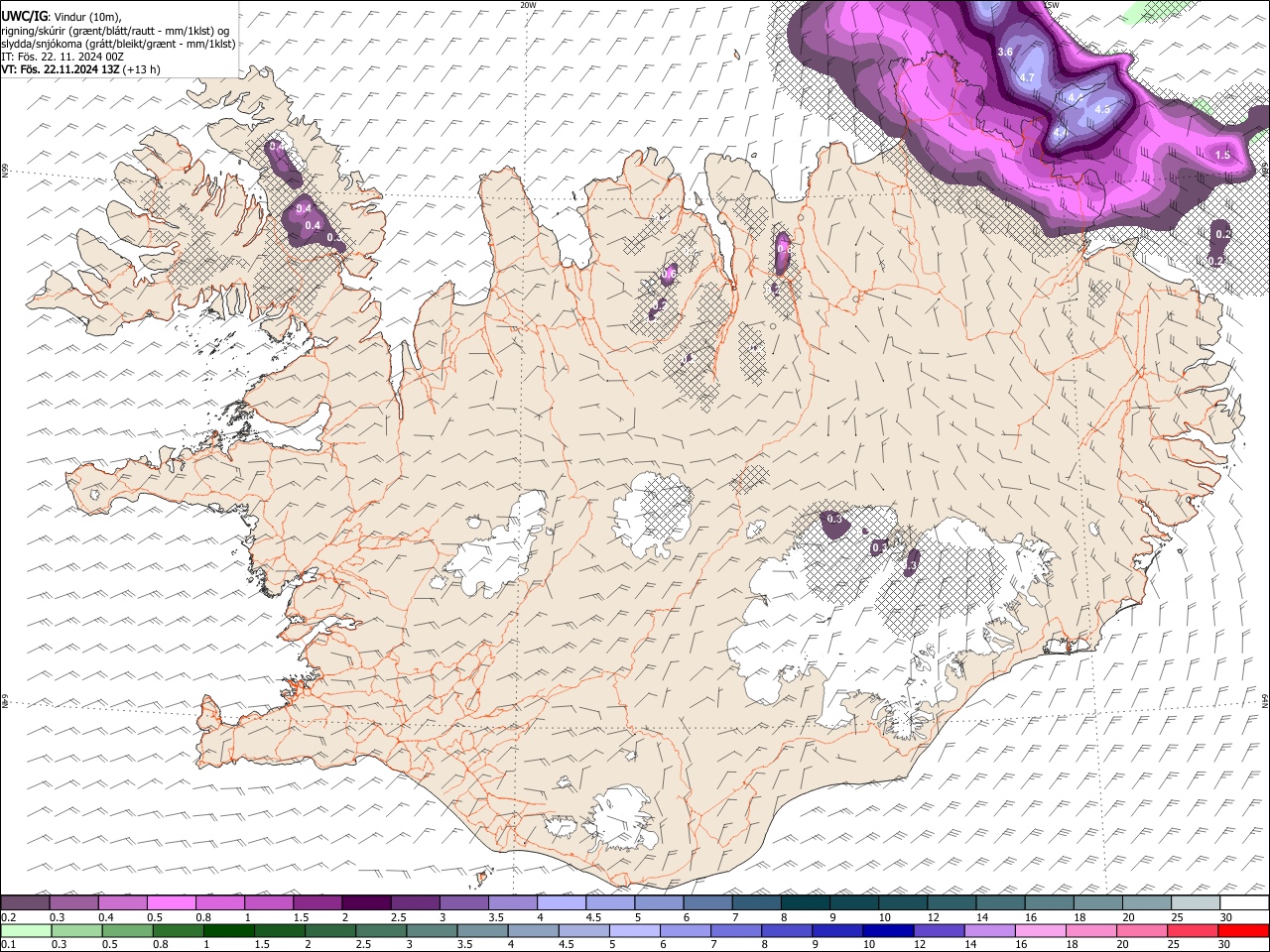Click the 'IT: Fös. 22. 11. 2024 00Z' line
This screenshot has width=1270, height=952.
pyautogui.click(x=63, y=57)
